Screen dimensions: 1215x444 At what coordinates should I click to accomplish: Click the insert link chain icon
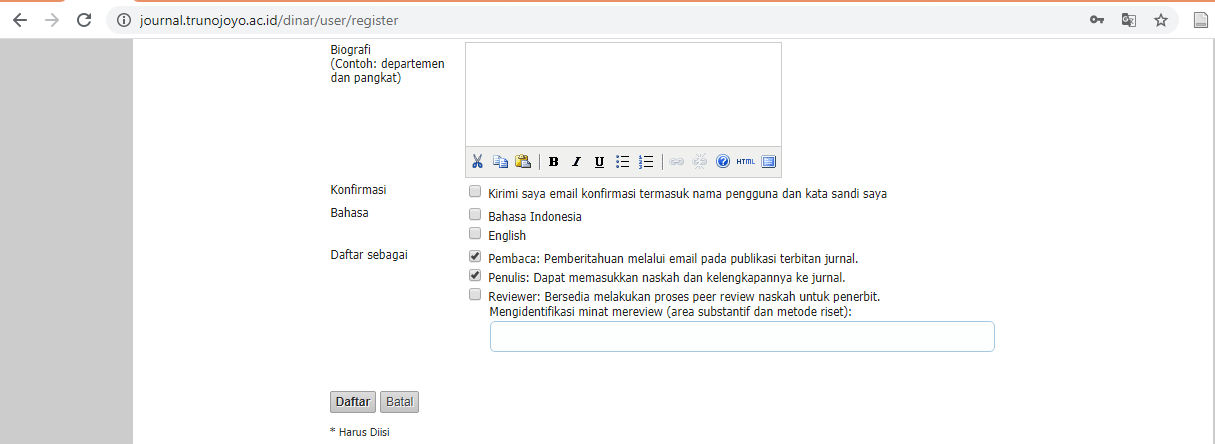677,162
